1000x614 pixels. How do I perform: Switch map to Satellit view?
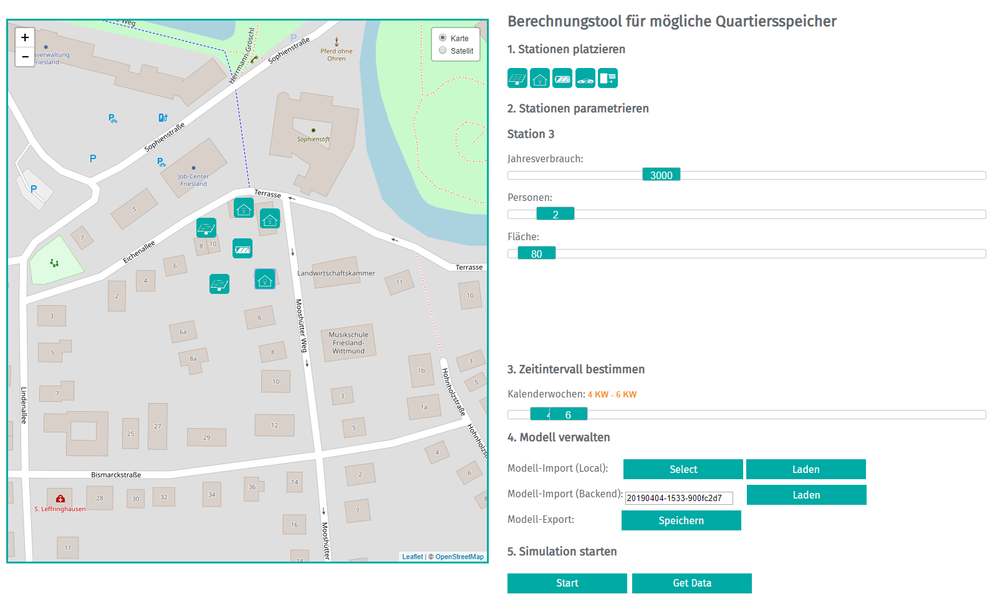(x=443, y=50)
